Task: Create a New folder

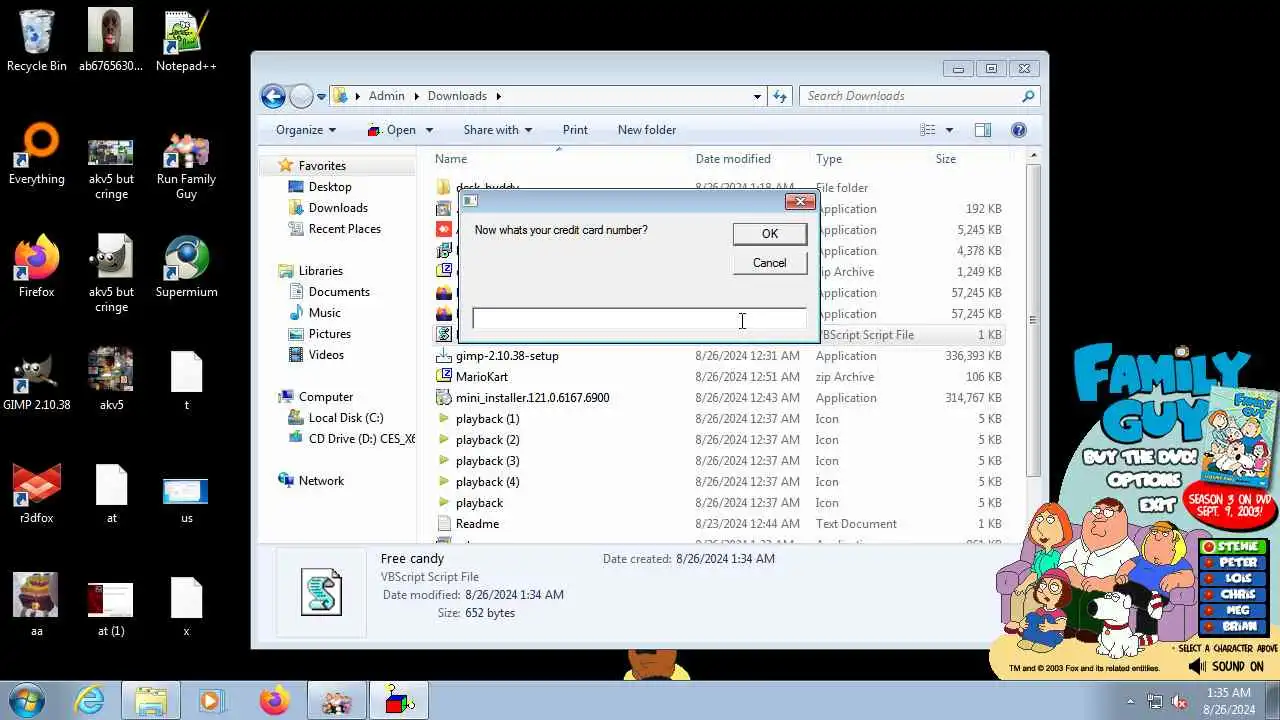Action: (647, 130)
